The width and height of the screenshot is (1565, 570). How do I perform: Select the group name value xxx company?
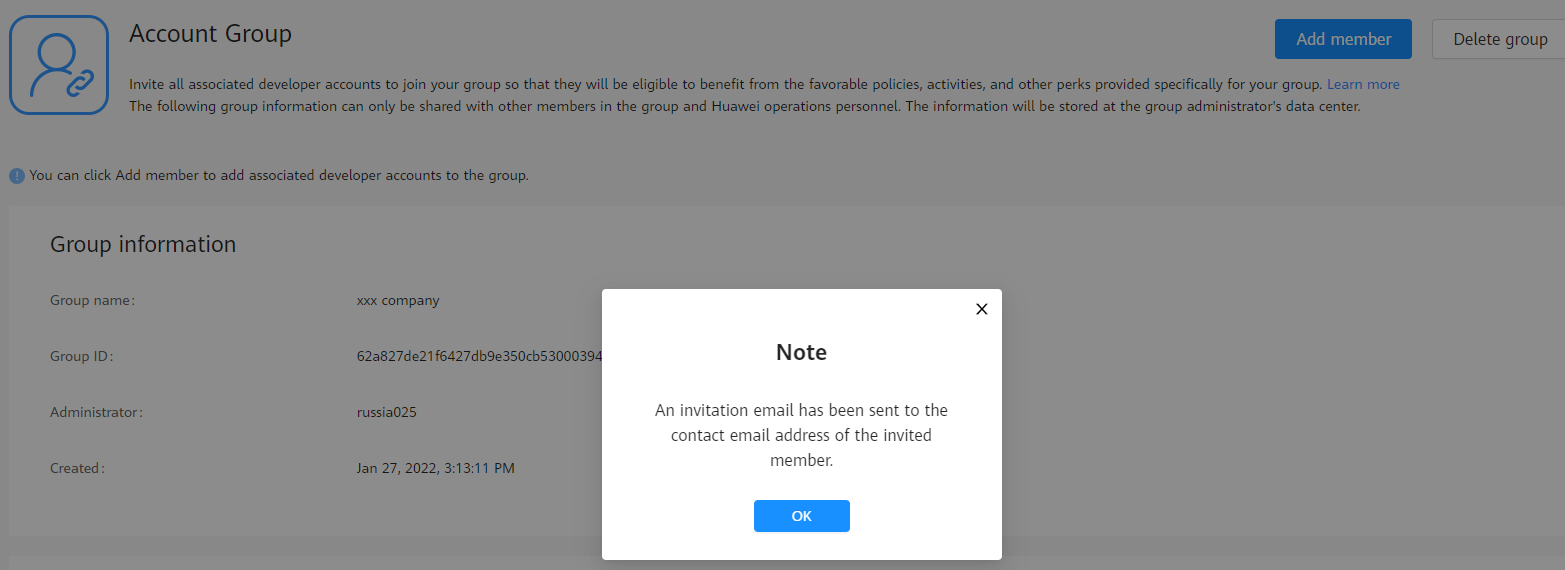398,300
